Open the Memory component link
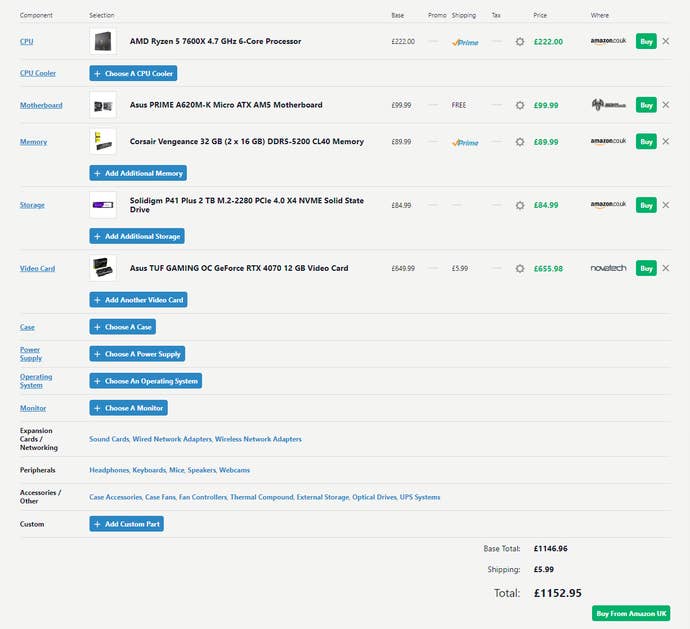Image resolution: width=690 pixels, height=629 pixels. coord(33,142)
